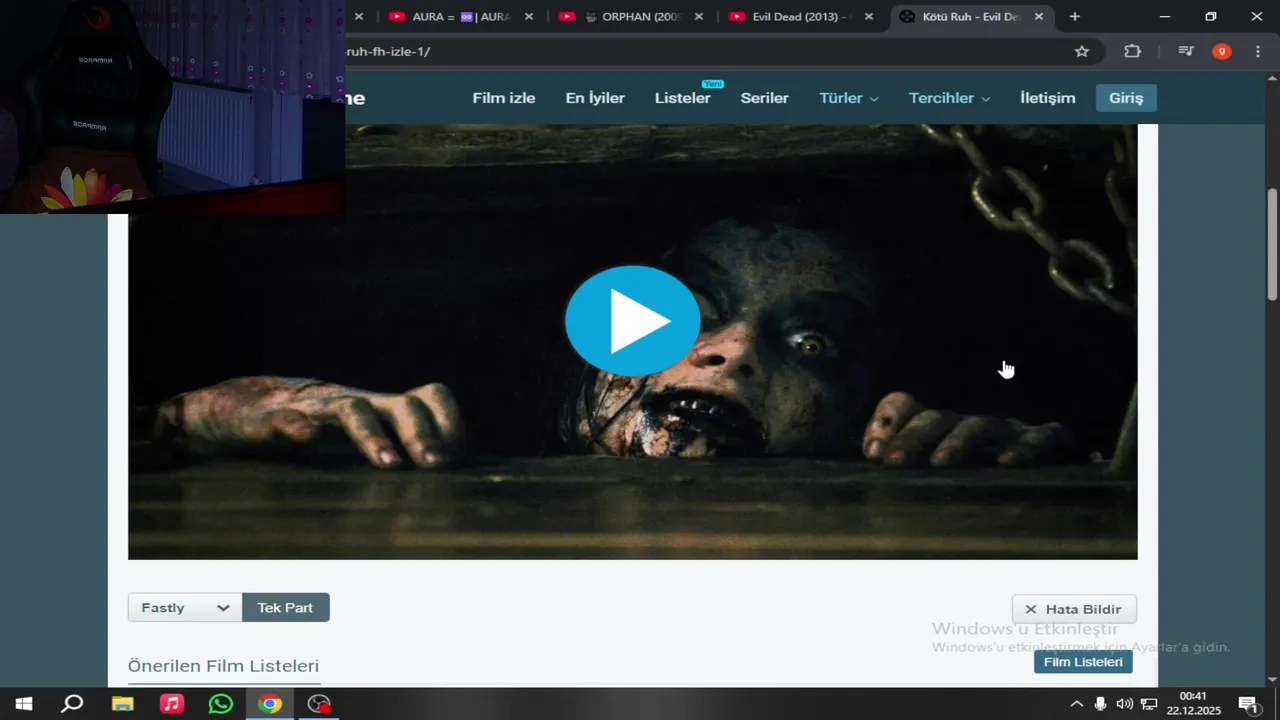
Task: Select the Tek Part button
Action: pyautogui.click(x=286, y=607)
